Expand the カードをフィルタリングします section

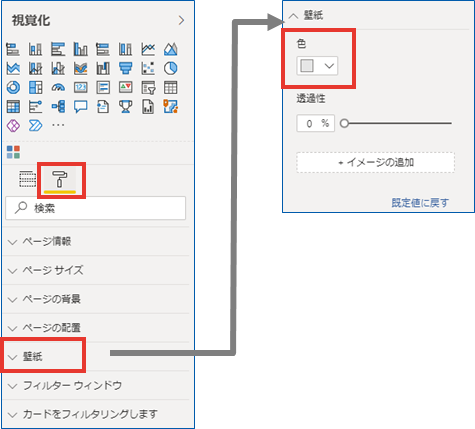[96, 414]
